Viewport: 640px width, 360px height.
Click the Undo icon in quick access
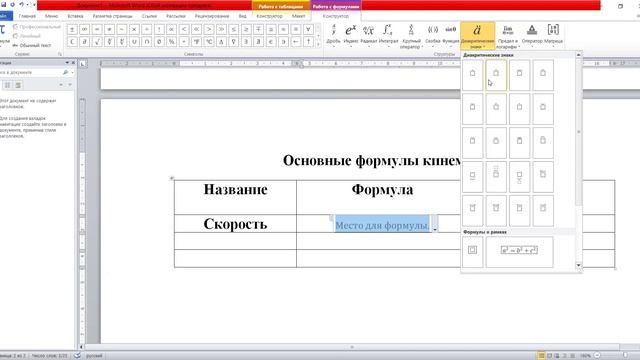coord(21,5)
